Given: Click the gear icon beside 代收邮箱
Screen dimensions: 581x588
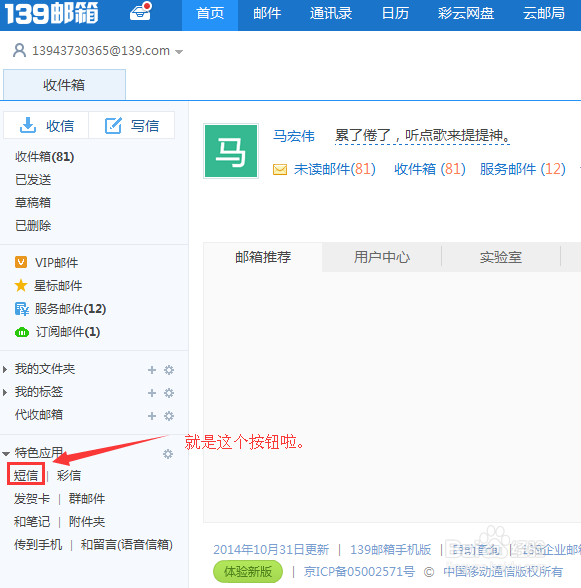Looking at the screenshot, I should 169,416.
